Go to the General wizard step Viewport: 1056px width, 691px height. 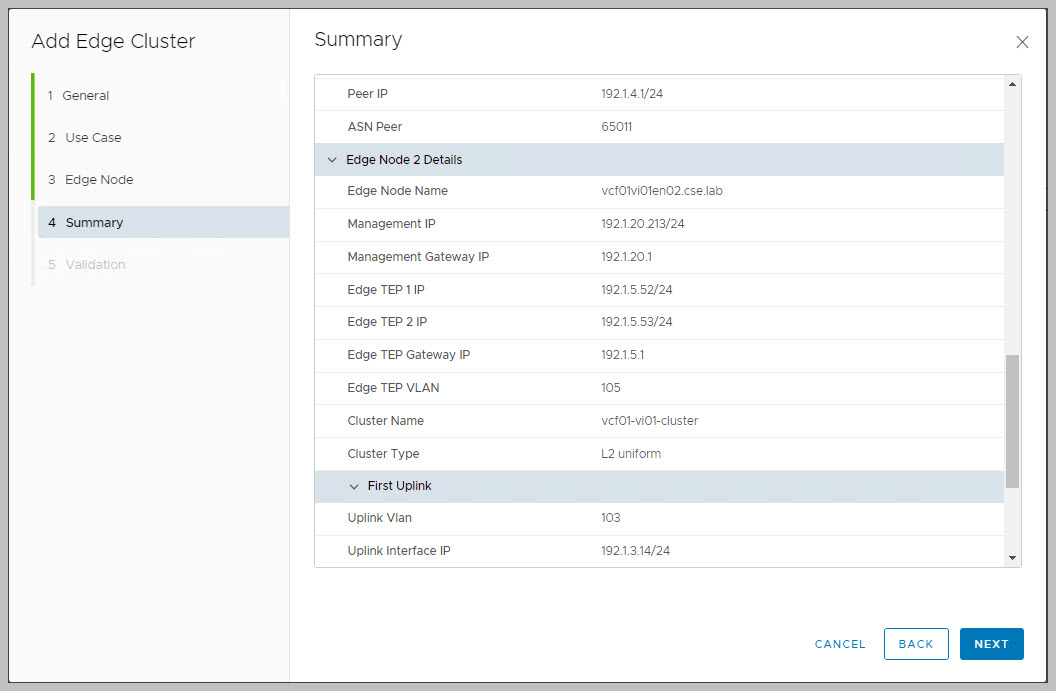coord(86,96)
